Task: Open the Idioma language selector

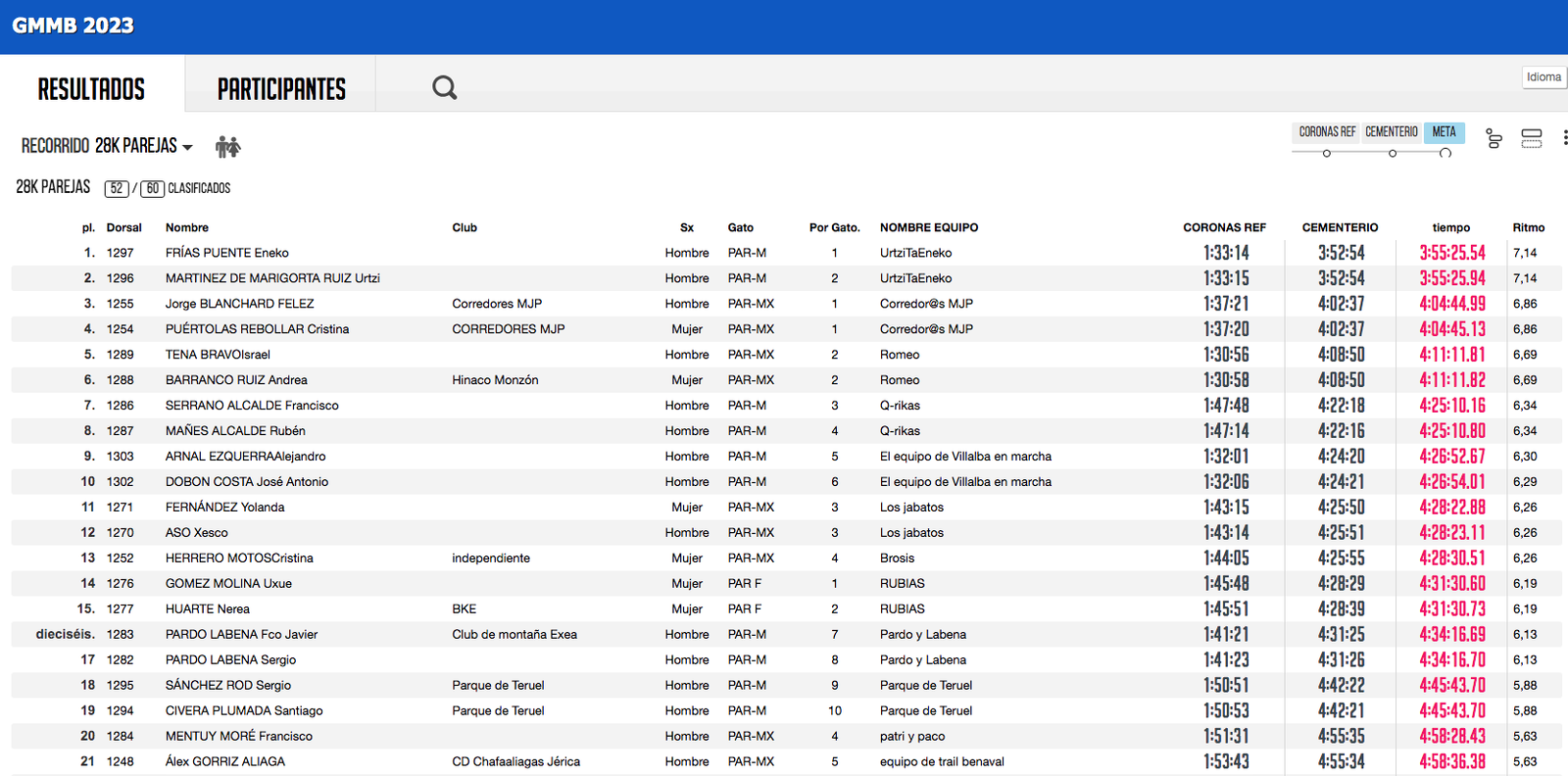Action: (x=1543, y=77)
